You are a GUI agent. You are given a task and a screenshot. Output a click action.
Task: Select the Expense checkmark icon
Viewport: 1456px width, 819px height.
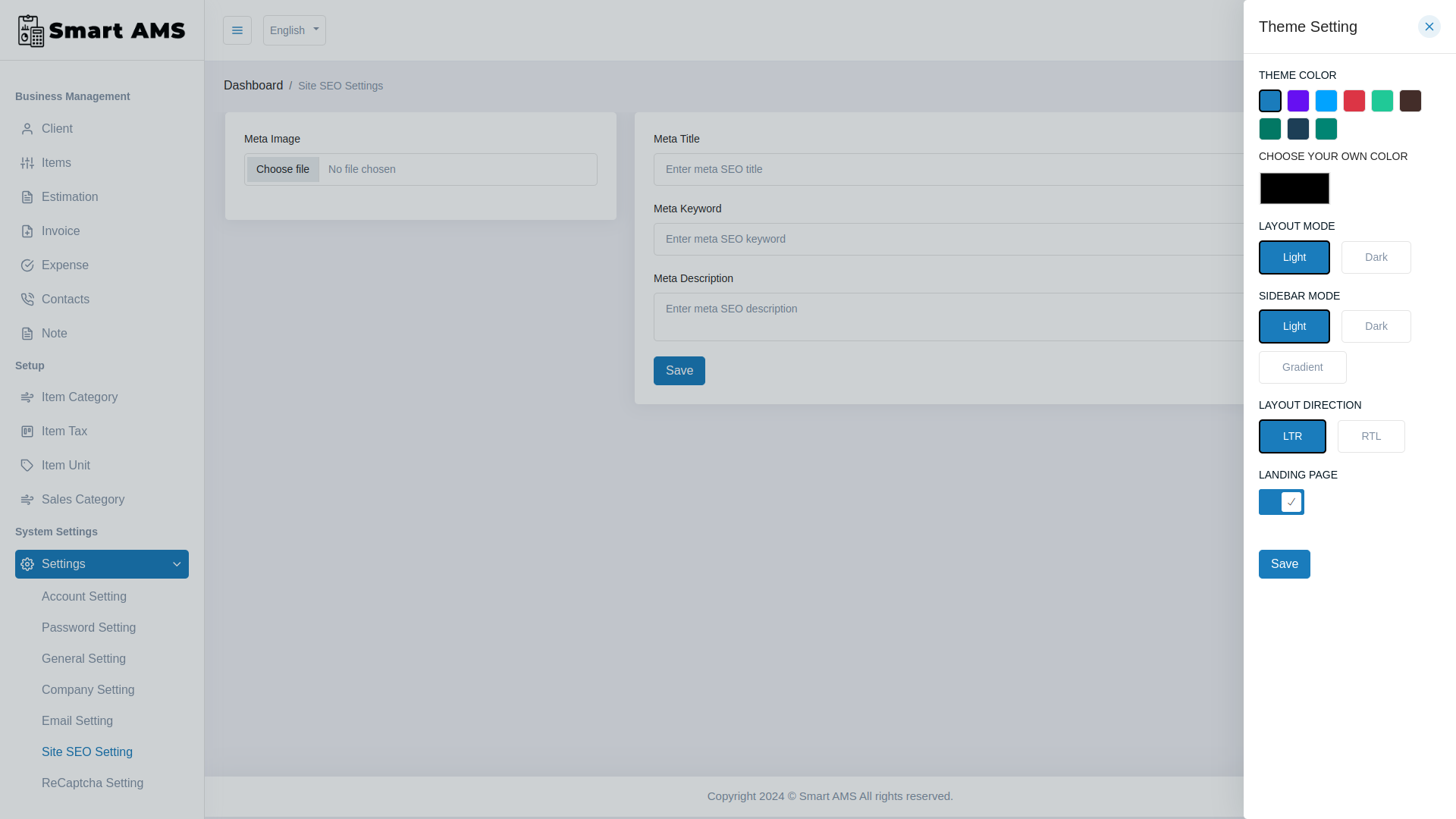tap(27, 265)
